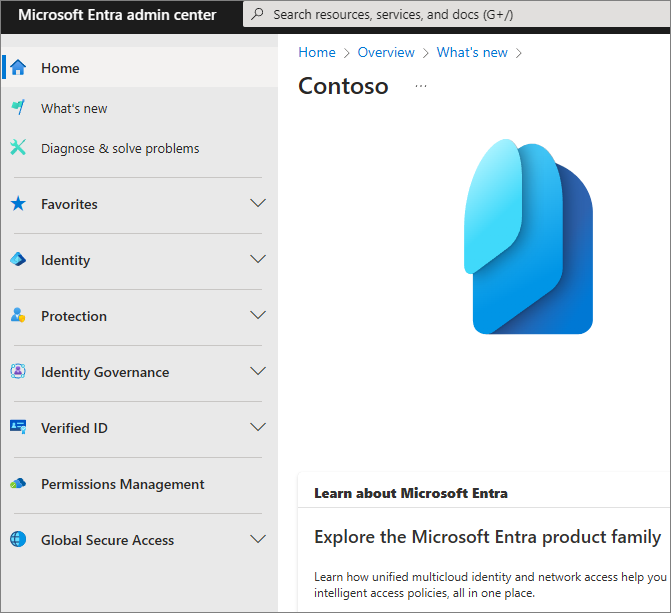Click the Global Secure Access globe icon
Viewport: 671px width, 613px height.
click(18, 539)
